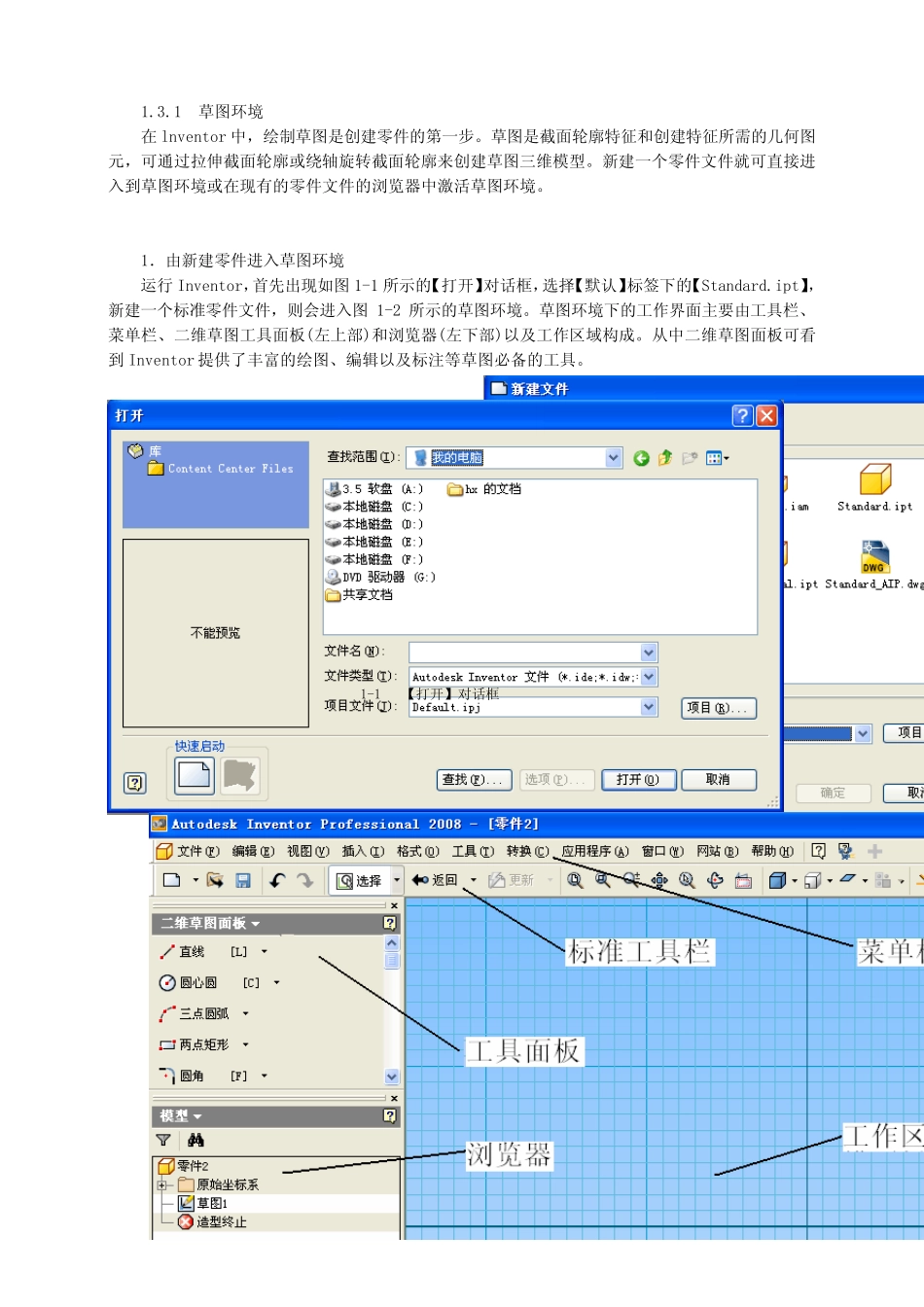
Task: Open the 格式 menu
Action: (418, 851)
